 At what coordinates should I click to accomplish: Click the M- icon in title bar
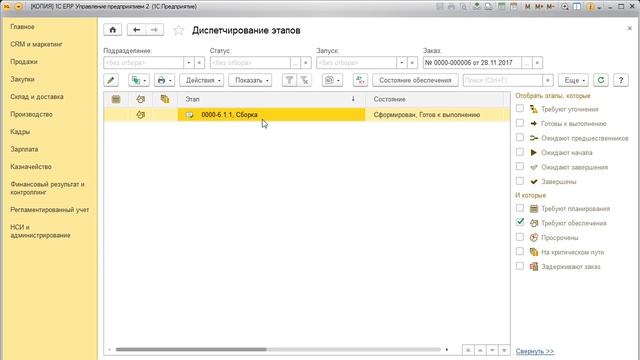[x=550, y=7]
